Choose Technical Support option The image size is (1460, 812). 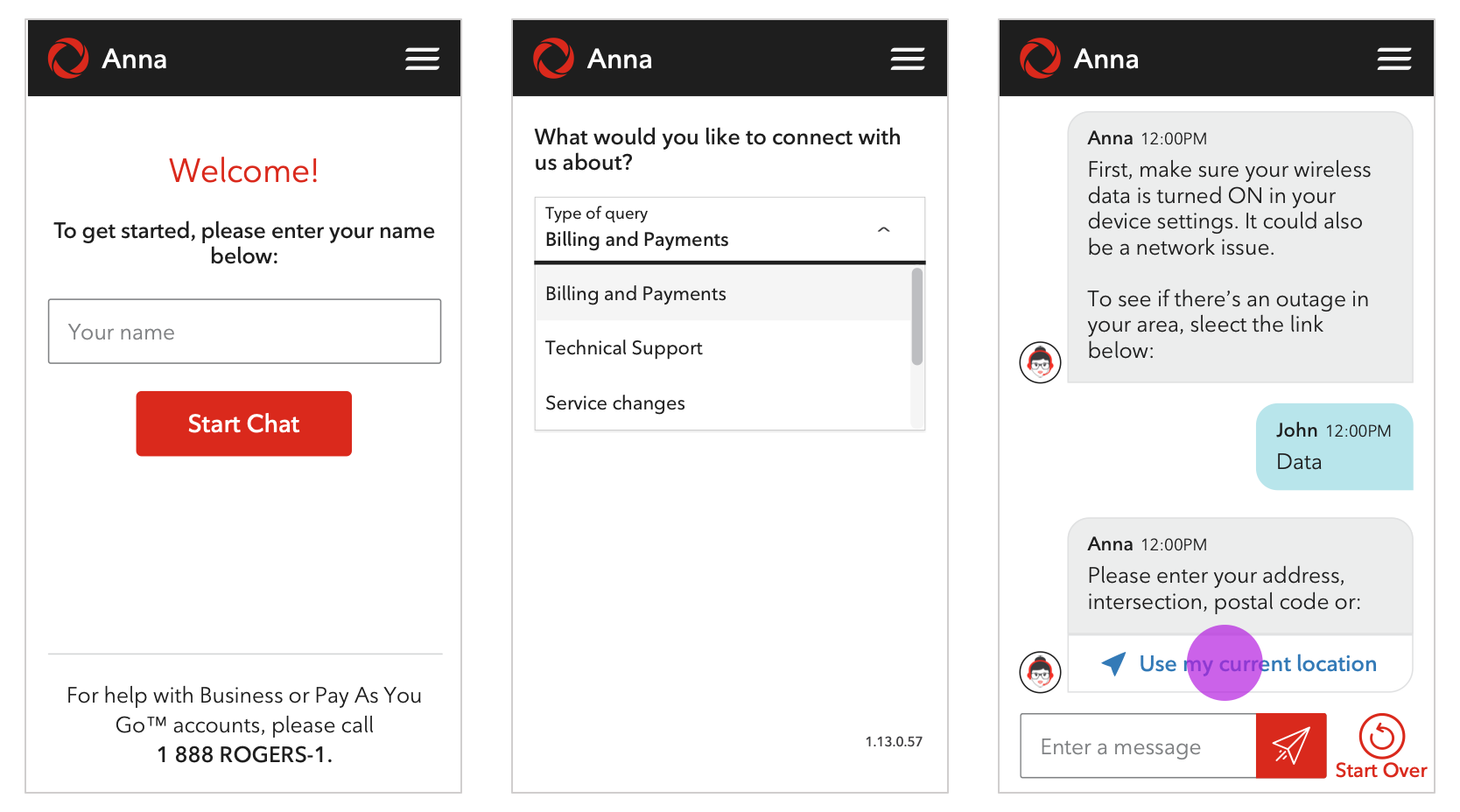pos(623,348)
